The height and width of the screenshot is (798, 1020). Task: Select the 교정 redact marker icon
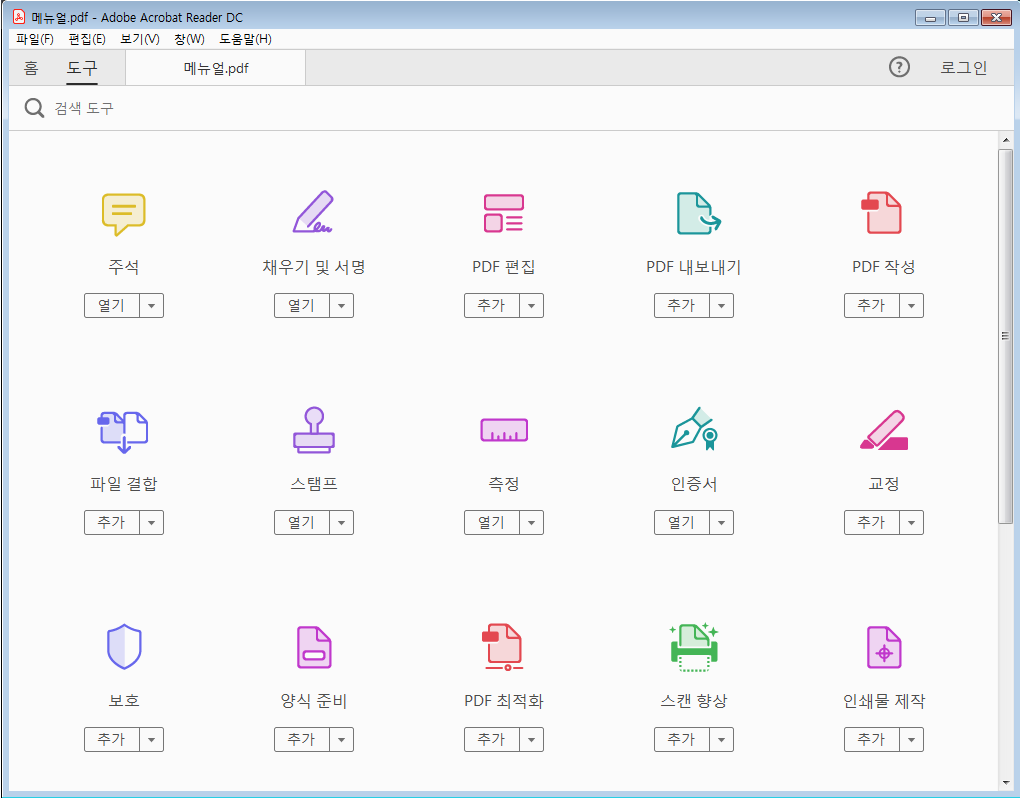tap(884, 430)
